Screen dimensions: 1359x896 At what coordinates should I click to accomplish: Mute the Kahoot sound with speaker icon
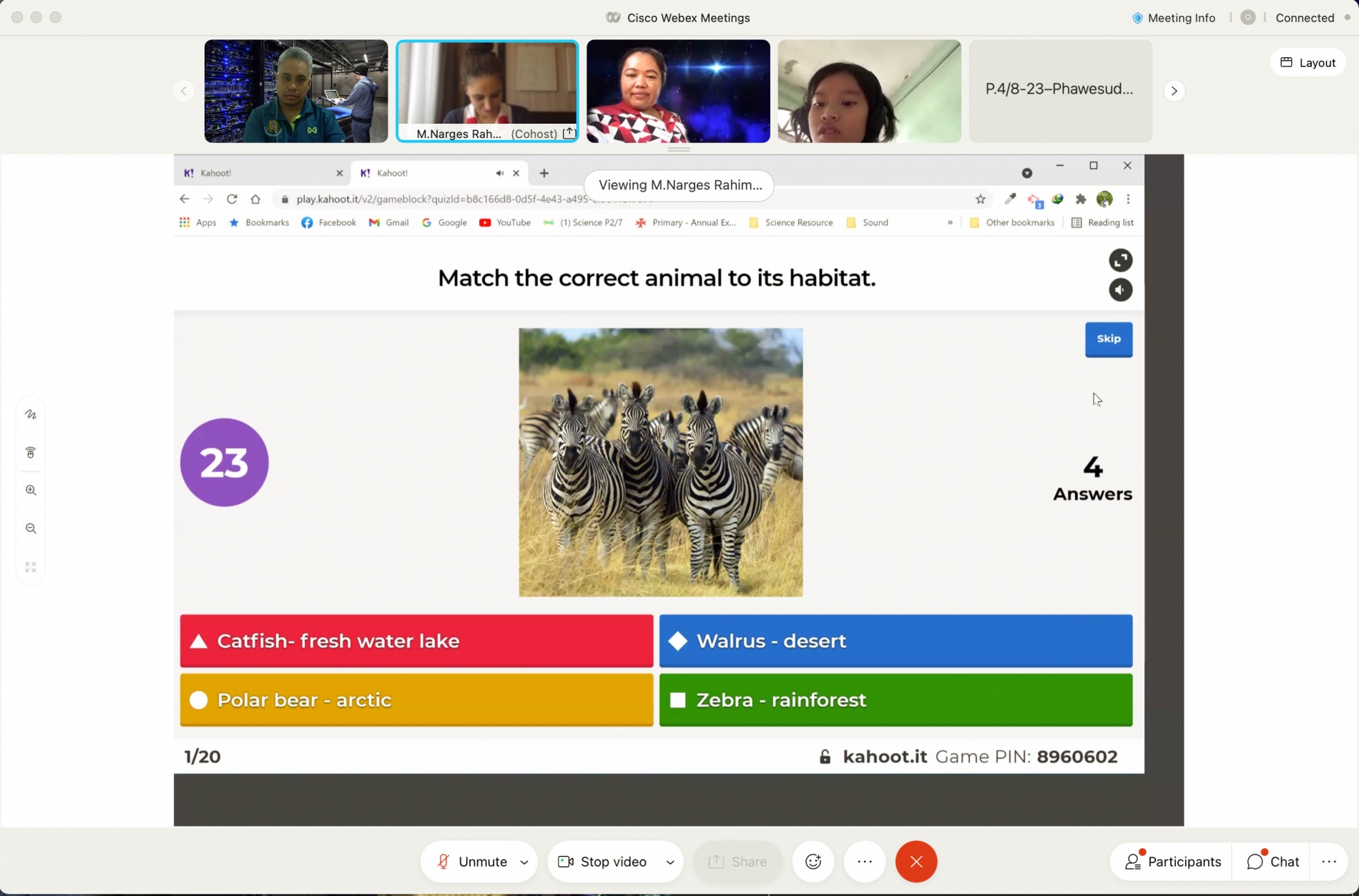click(x=1120, y=290)
